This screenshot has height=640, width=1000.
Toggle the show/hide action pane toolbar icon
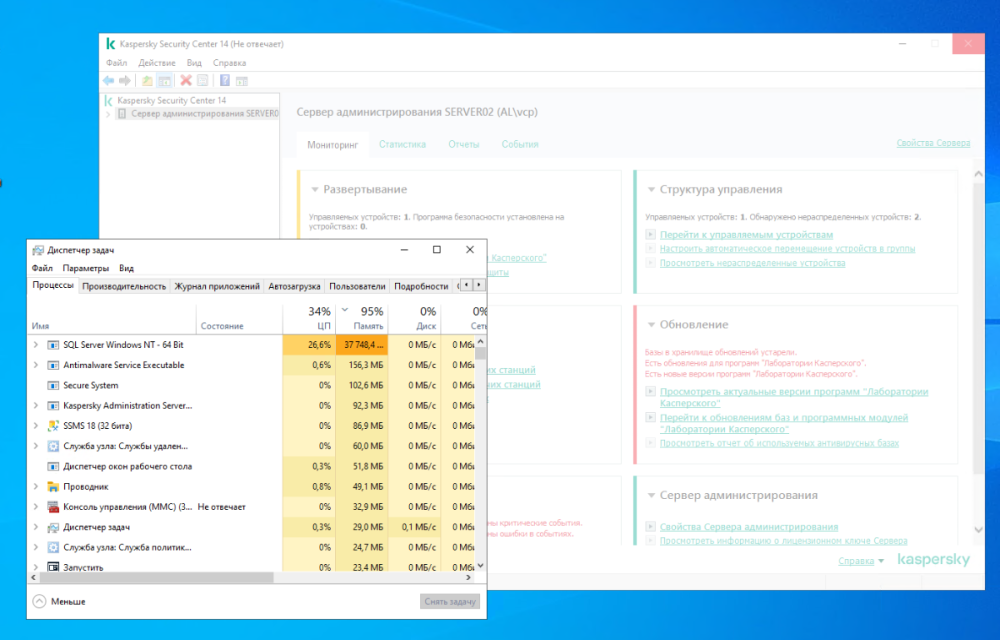click(242, 81)
